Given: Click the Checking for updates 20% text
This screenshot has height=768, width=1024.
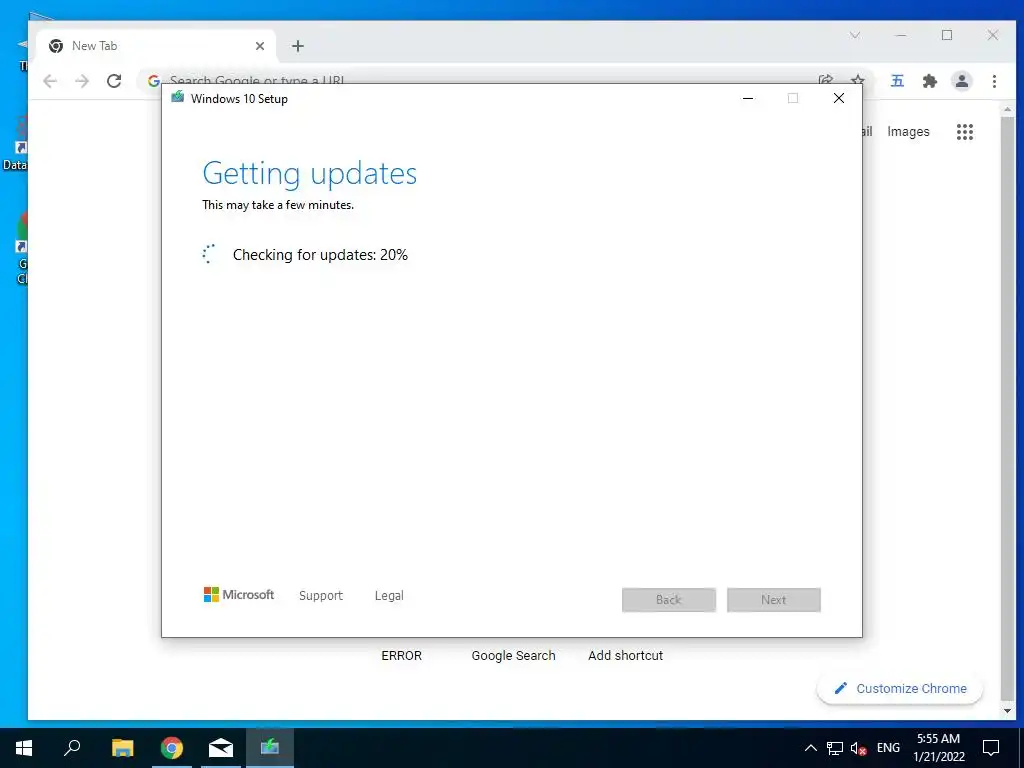Looking at the screenshot, I should coord(320,255).
